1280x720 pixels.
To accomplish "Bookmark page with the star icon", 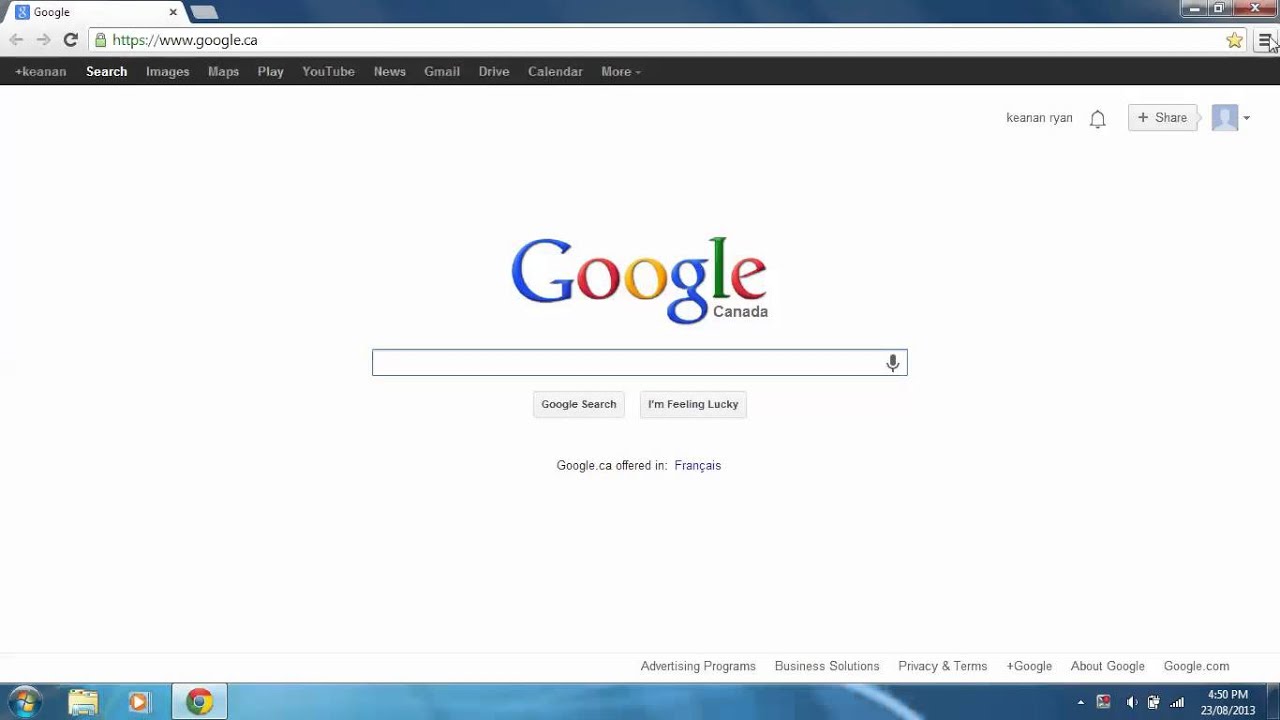I will pyautogui.click(x=1234, y=40).
